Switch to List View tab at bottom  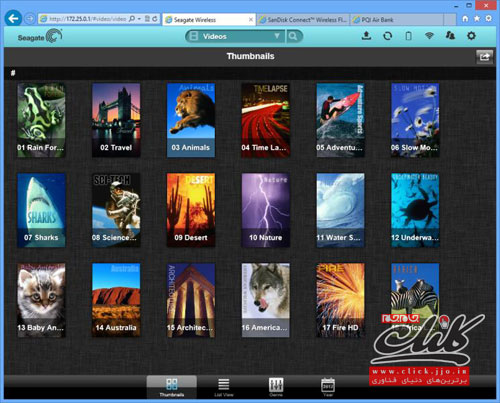[x=224, y=387]
